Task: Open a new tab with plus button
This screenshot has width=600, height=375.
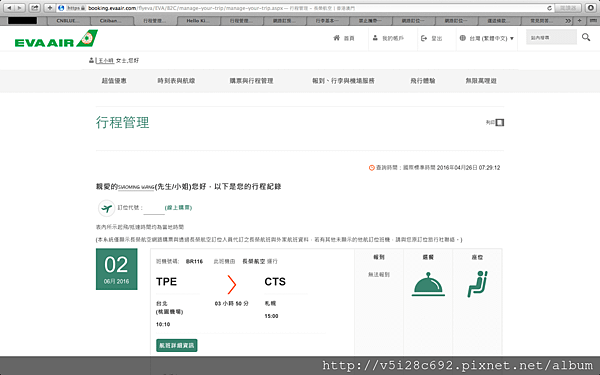Action: (x=580, y=21)
